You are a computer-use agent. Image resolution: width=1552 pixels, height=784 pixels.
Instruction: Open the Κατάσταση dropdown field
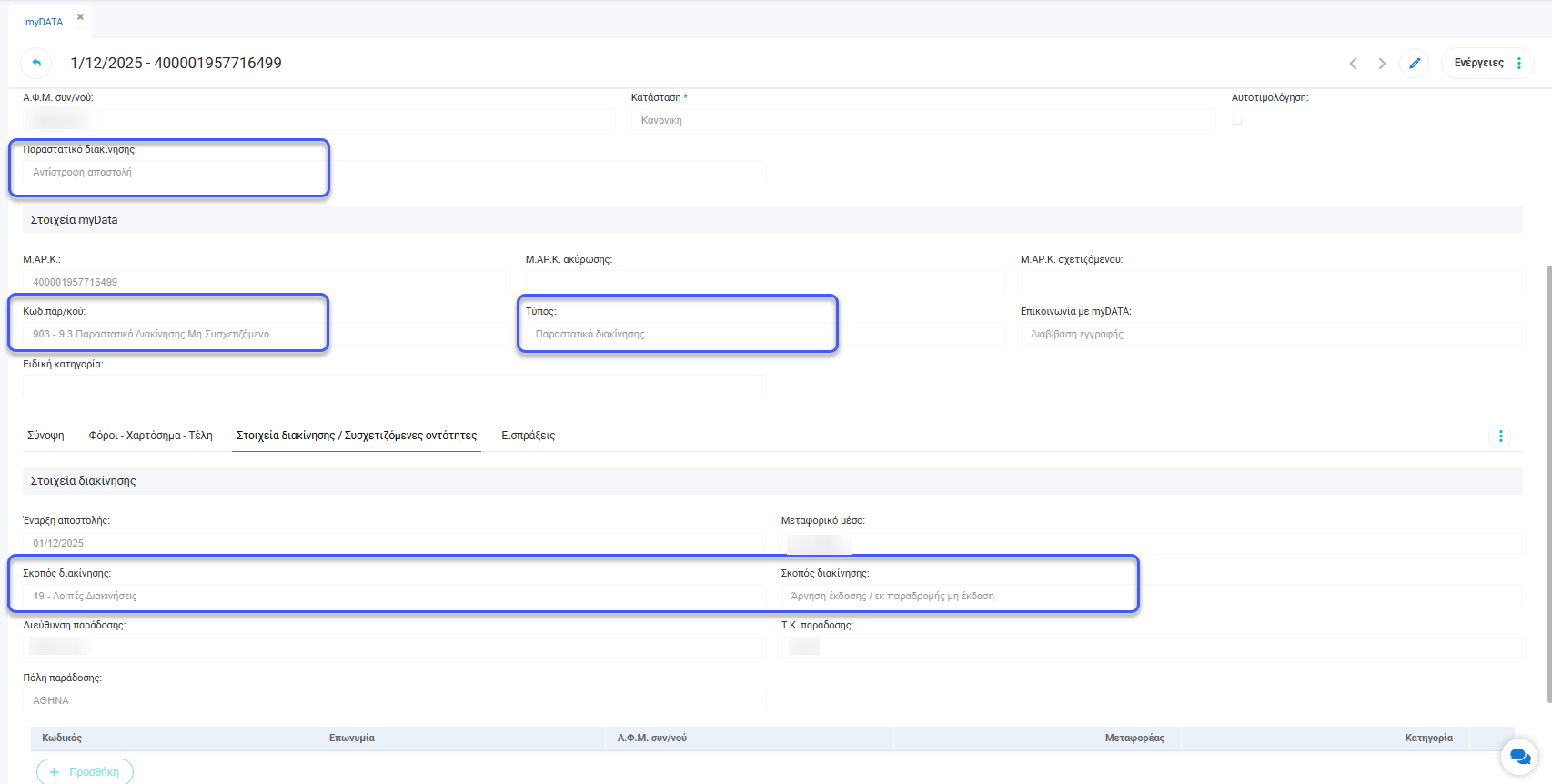pyautogui.click(x=922, y=120)
